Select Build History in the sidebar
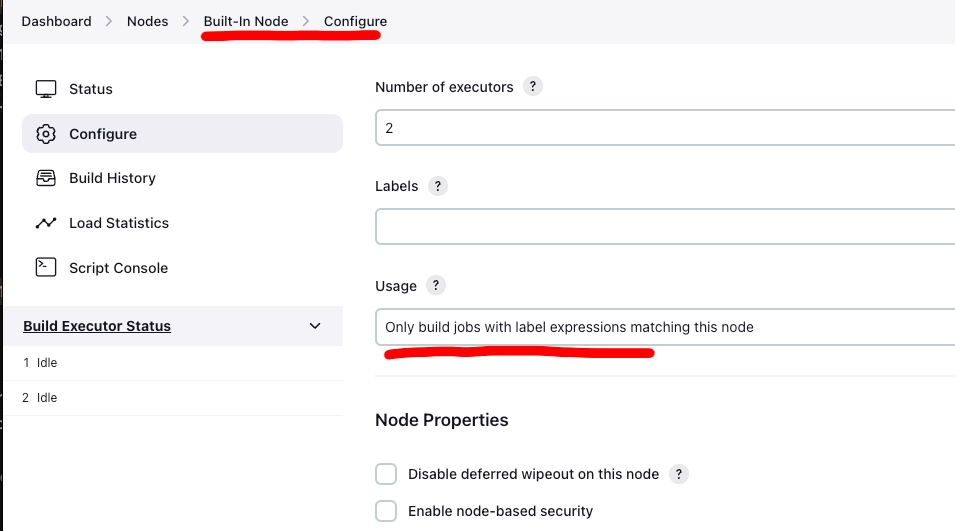 [x=112, y=178]
